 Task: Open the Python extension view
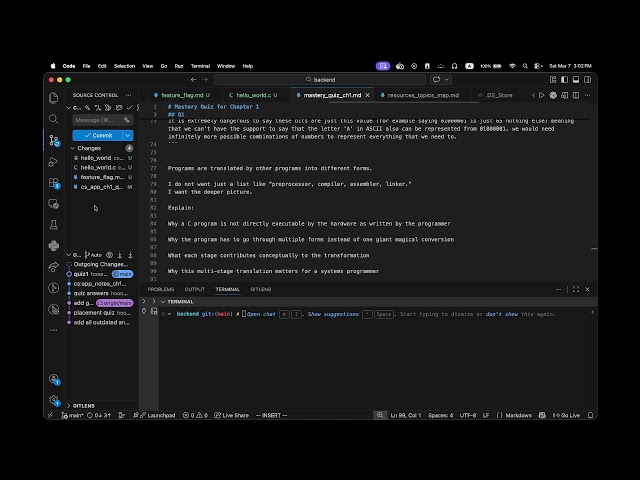tap(53, 245)
